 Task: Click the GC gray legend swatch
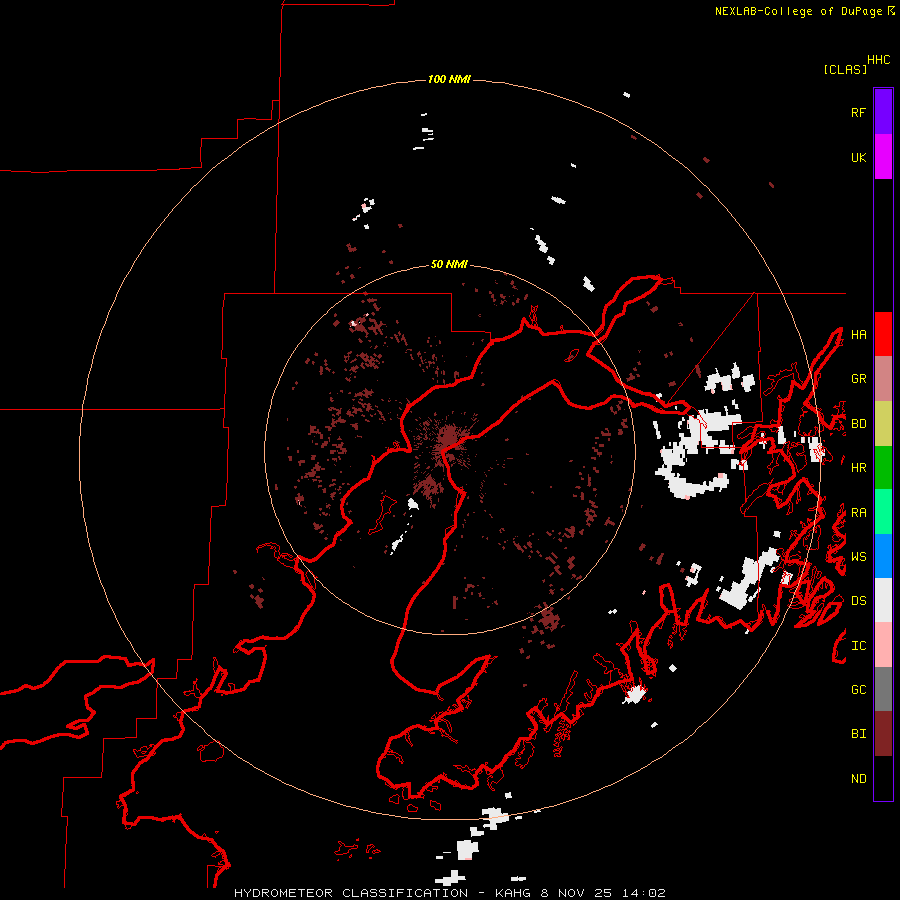coord(883,689)
